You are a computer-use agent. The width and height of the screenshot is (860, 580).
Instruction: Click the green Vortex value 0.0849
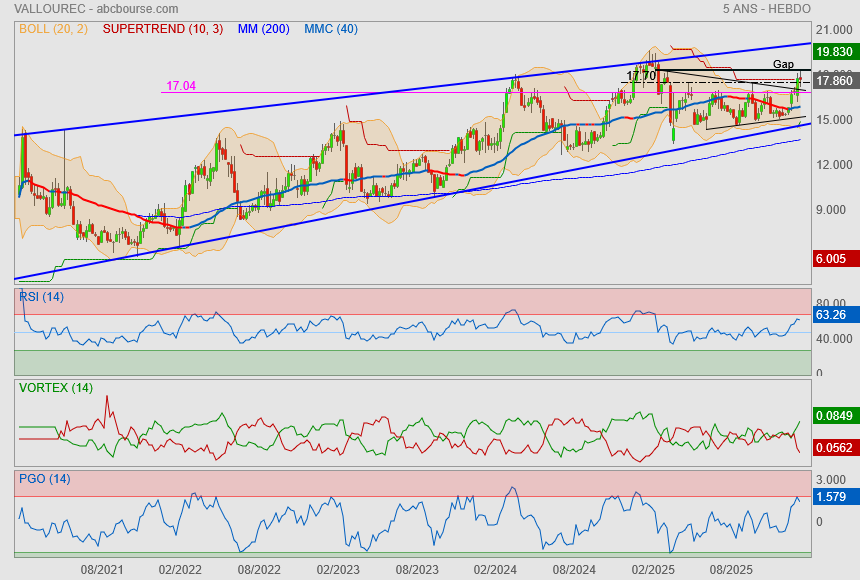pos(835,415)
